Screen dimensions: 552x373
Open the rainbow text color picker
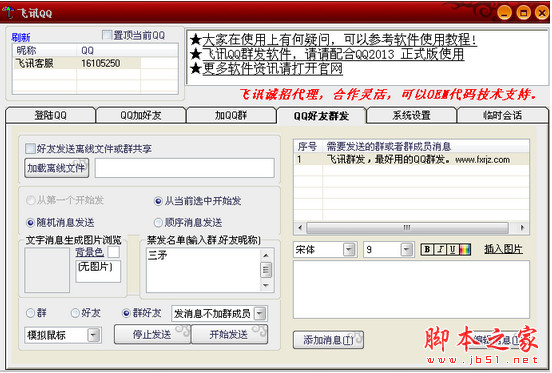[465, 250]
